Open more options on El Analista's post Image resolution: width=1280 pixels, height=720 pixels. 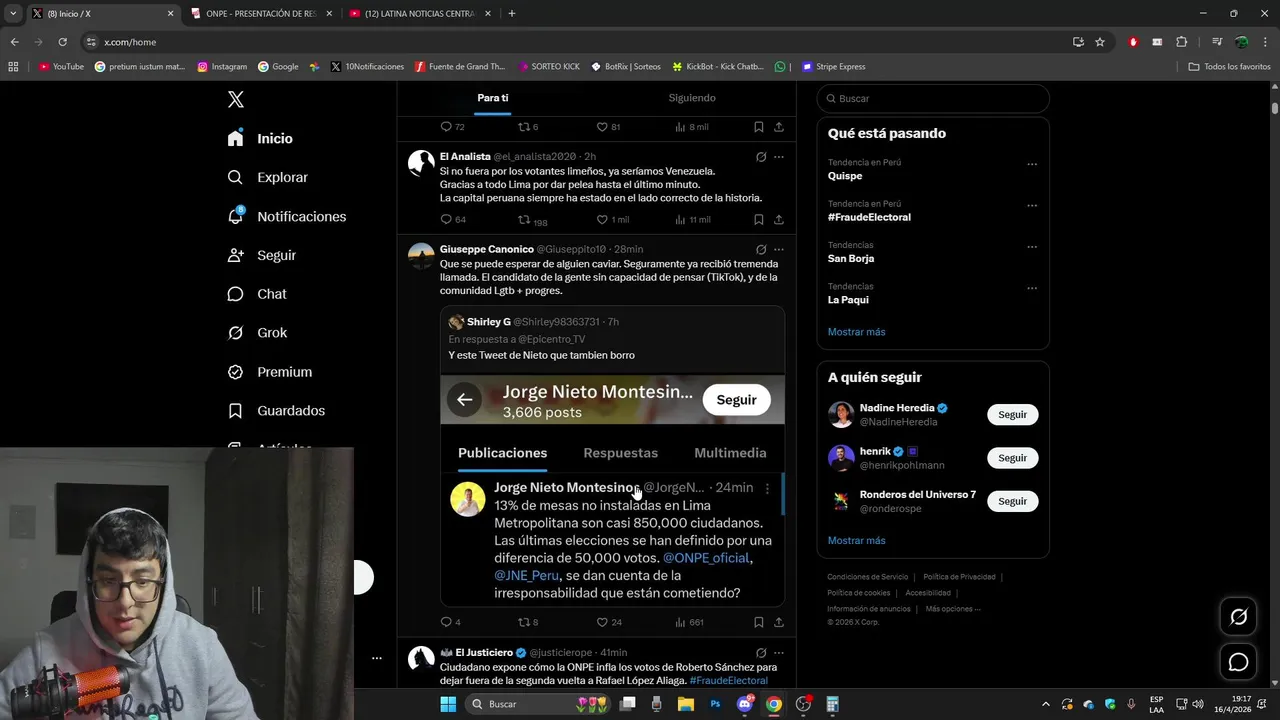tap(779, 157)
